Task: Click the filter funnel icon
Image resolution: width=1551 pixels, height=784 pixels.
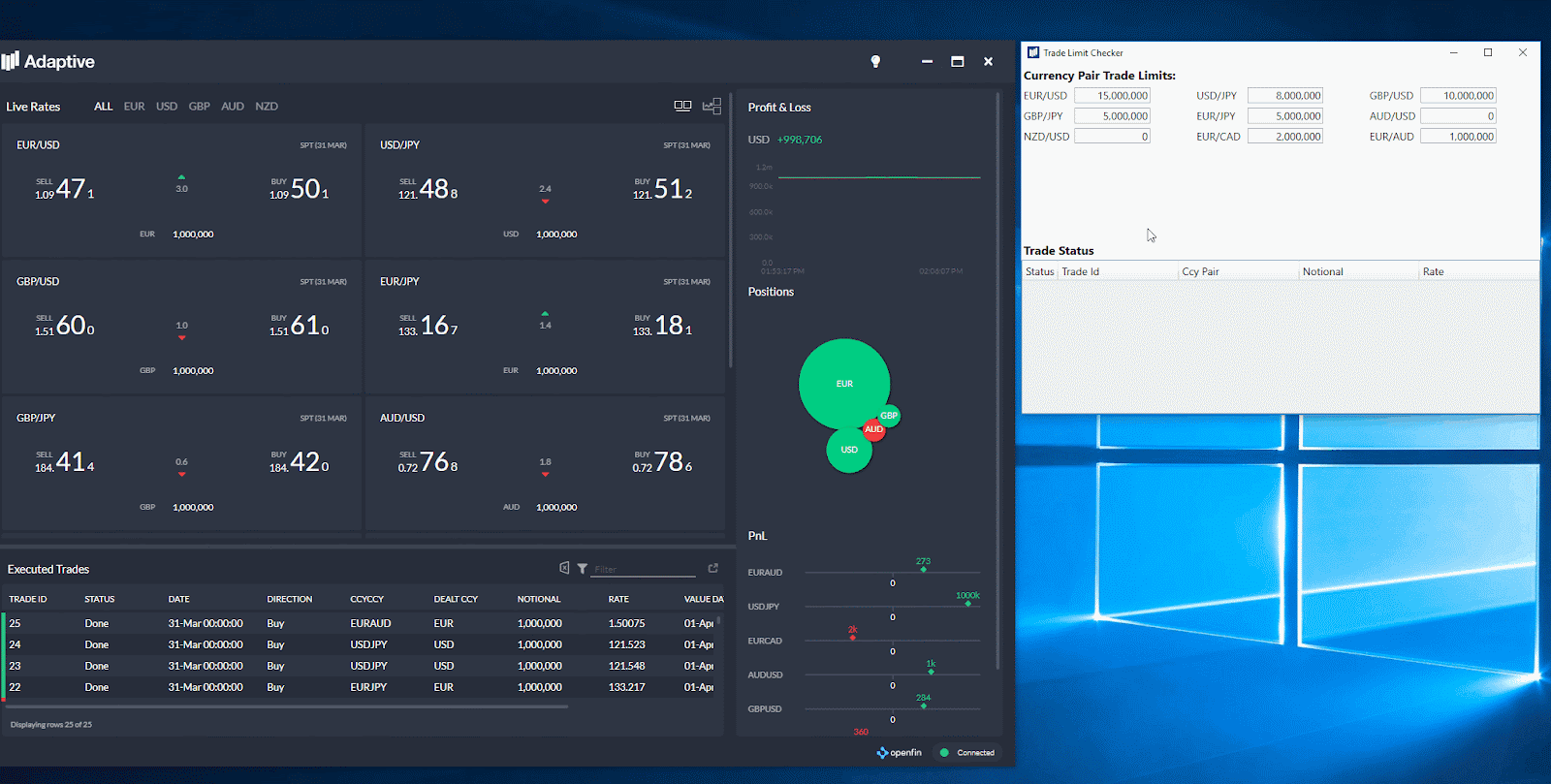Action: click(582, 569)
